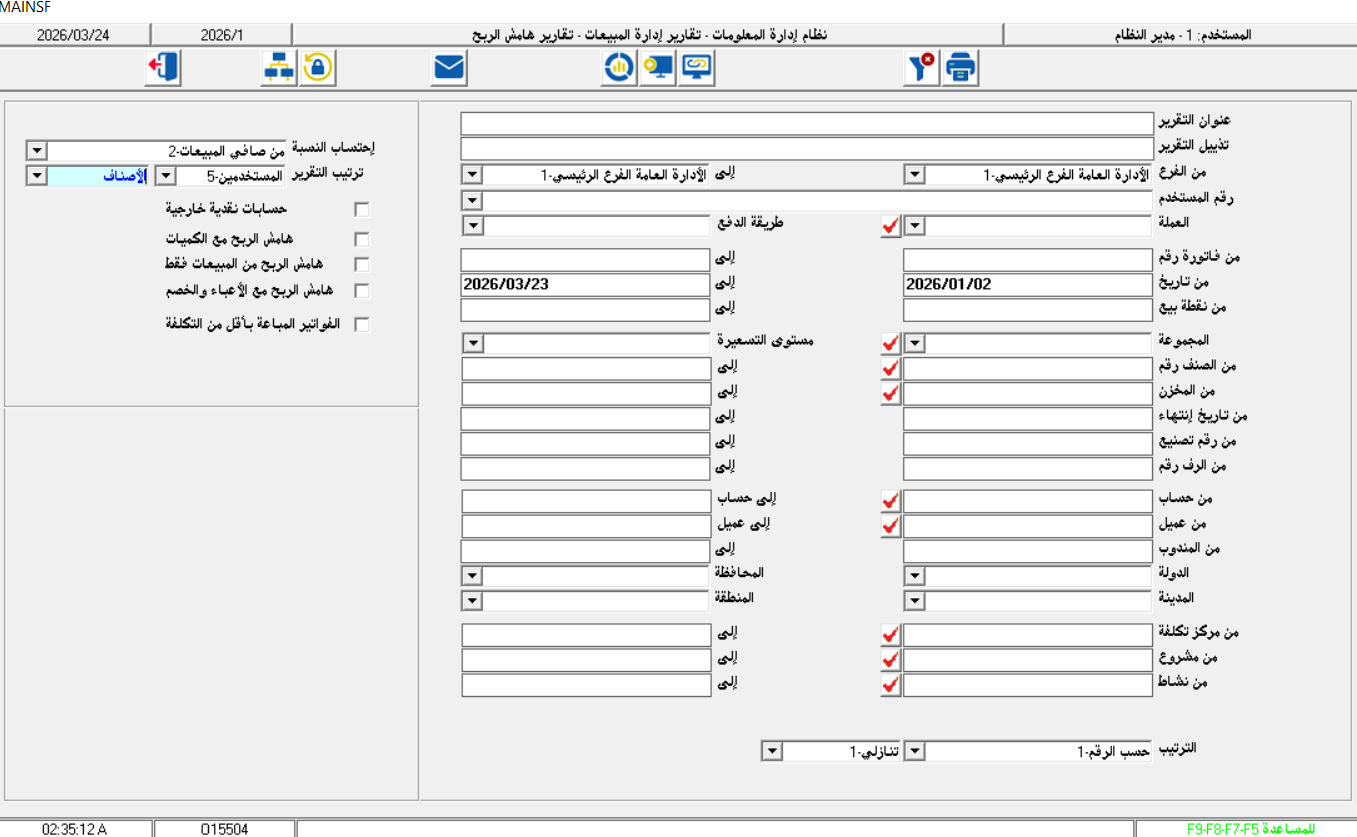
Task: Click the printer icon to print the report
Action: pos(959,68)
